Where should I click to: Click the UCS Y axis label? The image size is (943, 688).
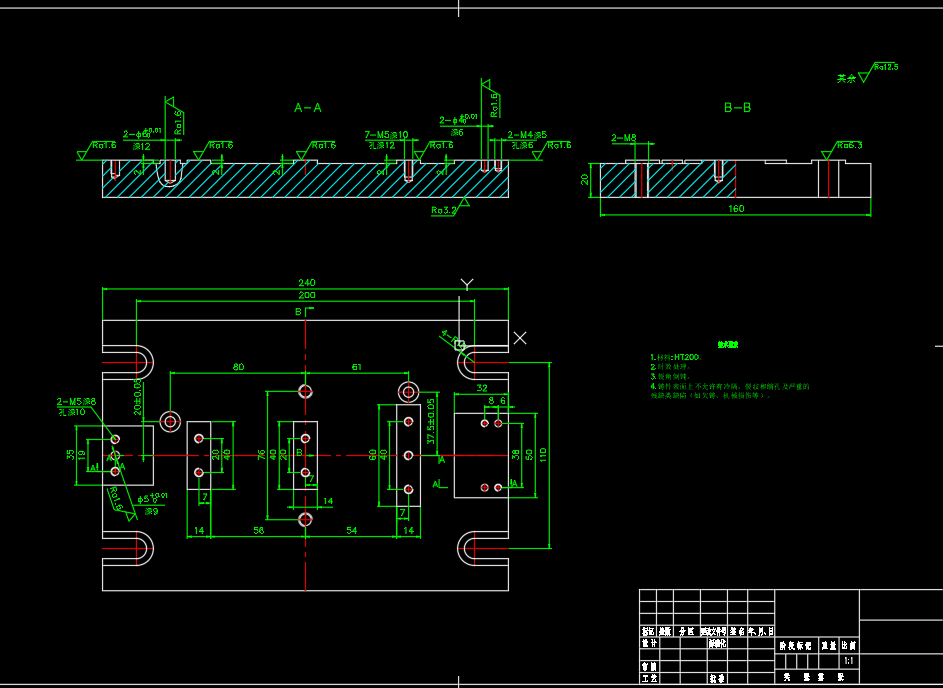click(x=465, y=285)
